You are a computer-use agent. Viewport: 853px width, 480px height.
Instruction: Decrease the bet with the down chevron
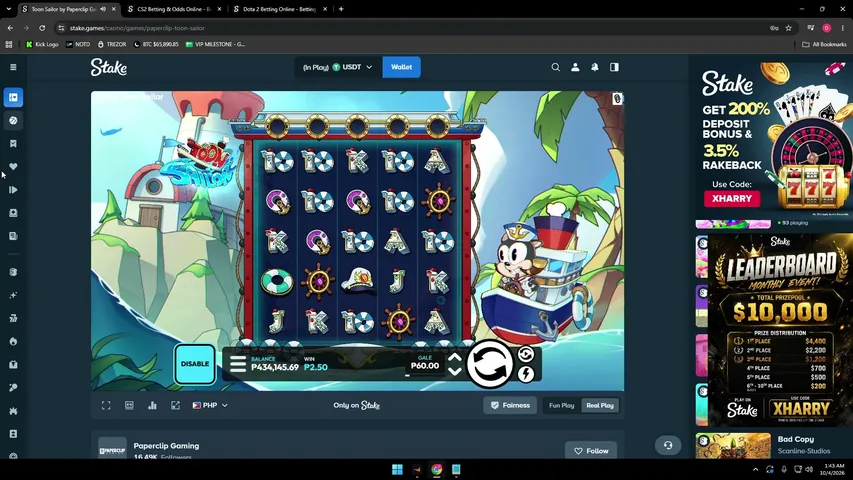click(x=455, y=371)
